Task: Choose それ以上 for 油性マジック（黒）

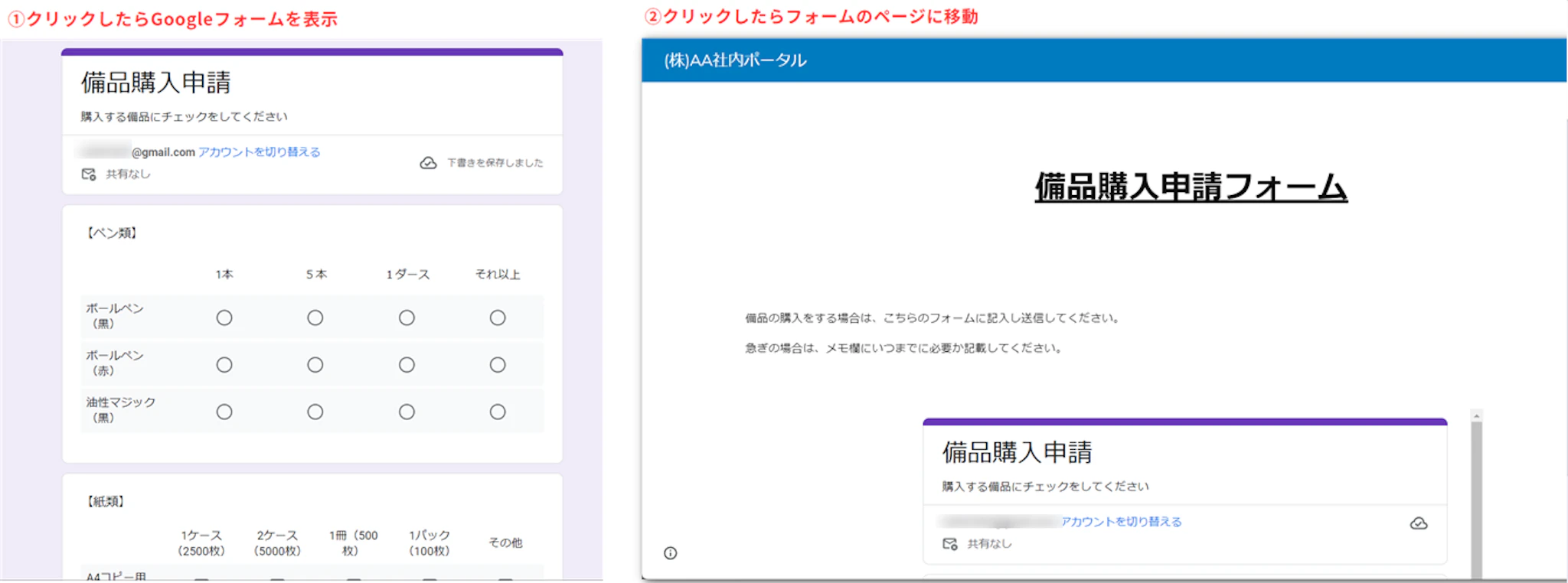Action: 498,412
